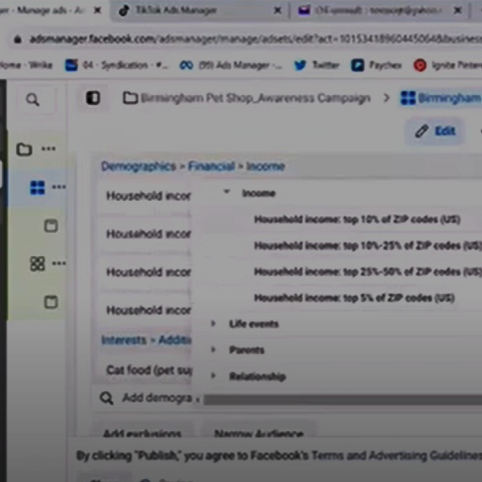Click the Financial breadcrumb link
This screenshot has height=482, width=482.
pyautogui.click(x=211, y=166)
